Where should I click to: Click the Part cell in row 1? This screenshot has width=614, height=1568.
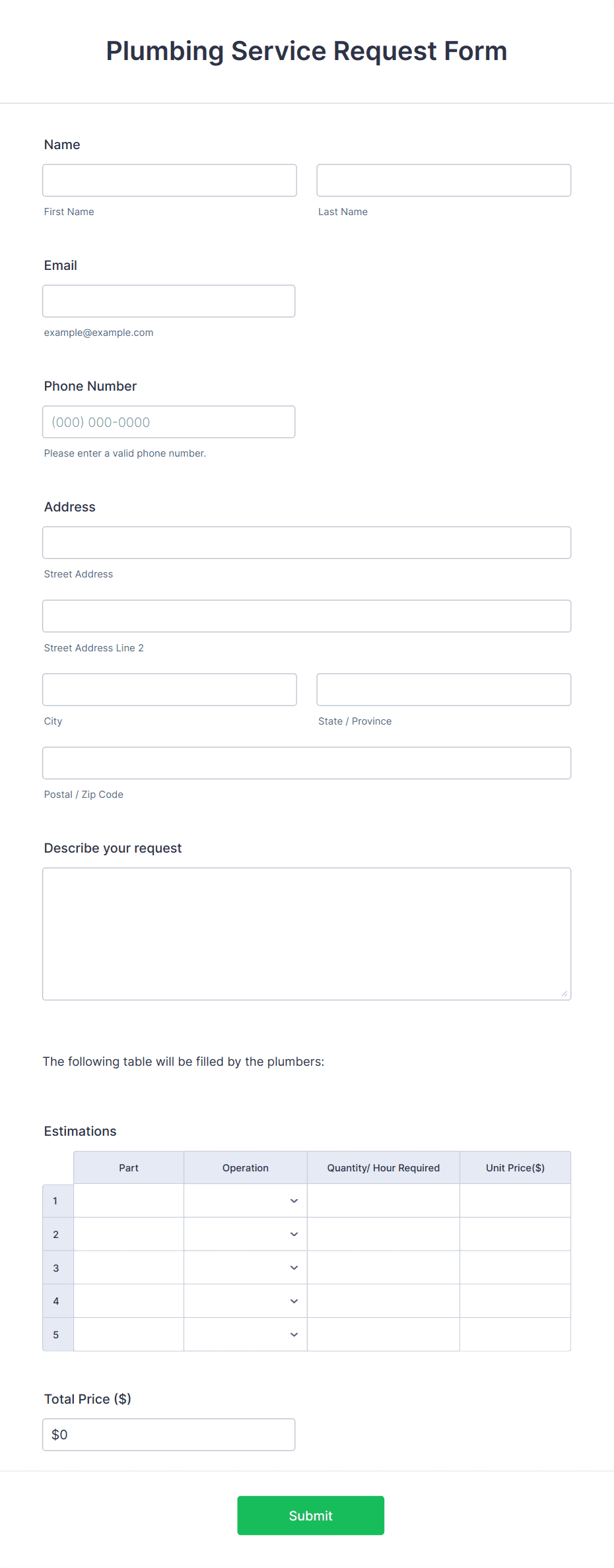128,1200
